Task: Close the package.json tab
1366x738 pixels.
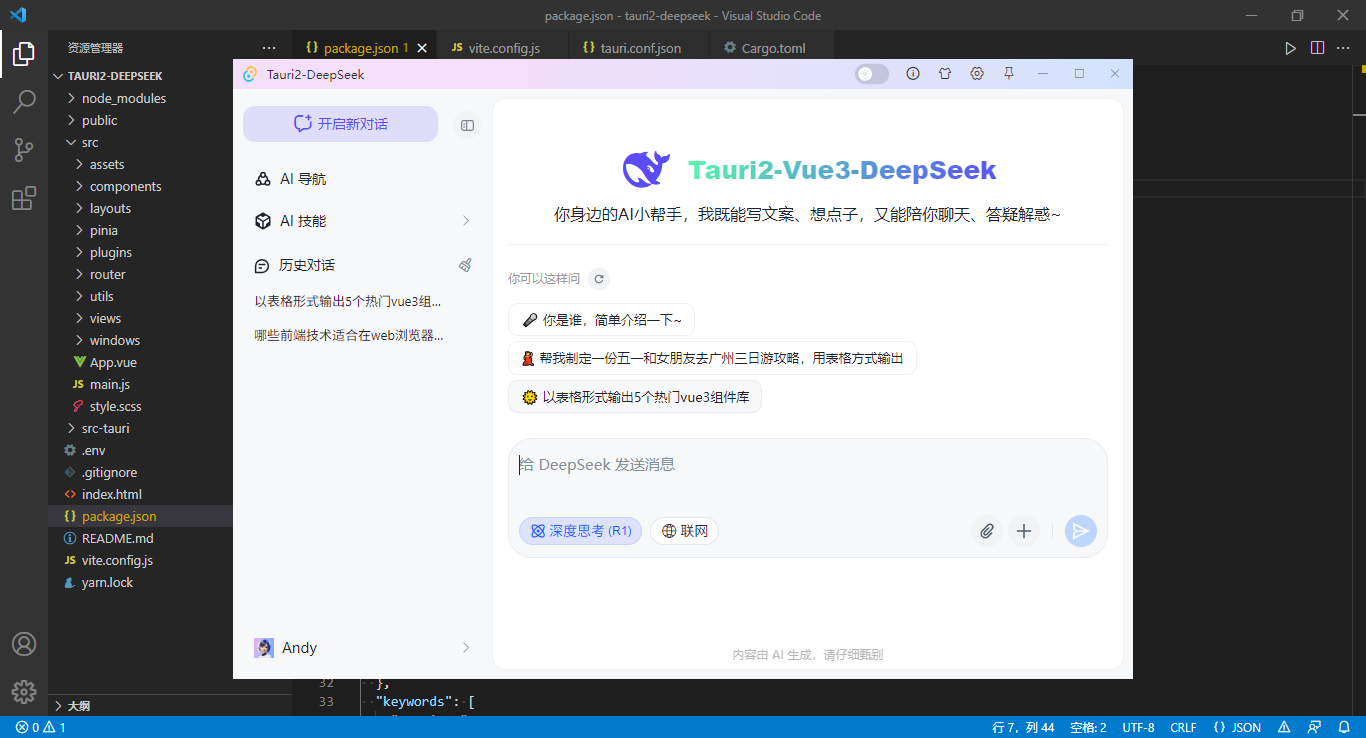Action: 423,48
